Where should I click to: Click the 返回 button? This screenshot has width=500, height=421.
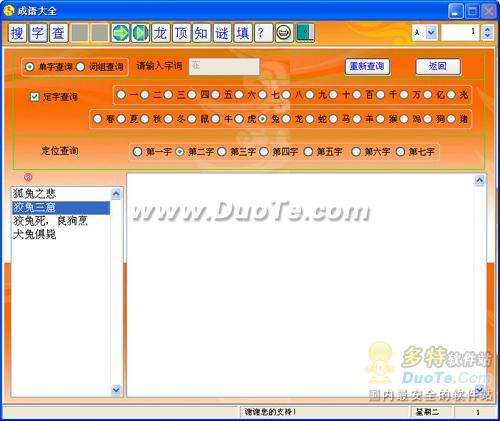pyautogui.click(x=438, y=66)
